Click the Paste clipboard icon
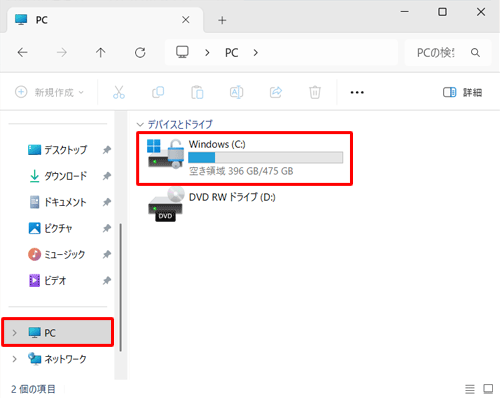Image resolution: width=500 pixels, height=398 pixels. pos(197,92)
